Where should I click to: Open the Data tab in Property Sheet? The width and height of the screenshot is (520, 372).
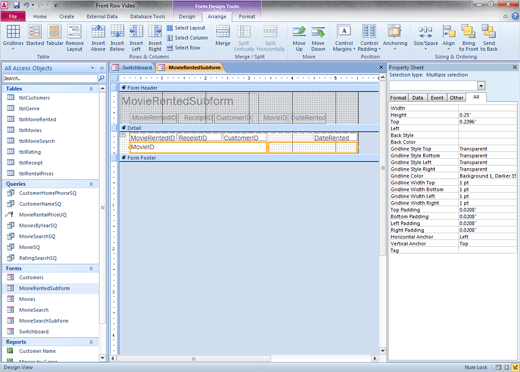coord(418,98)
